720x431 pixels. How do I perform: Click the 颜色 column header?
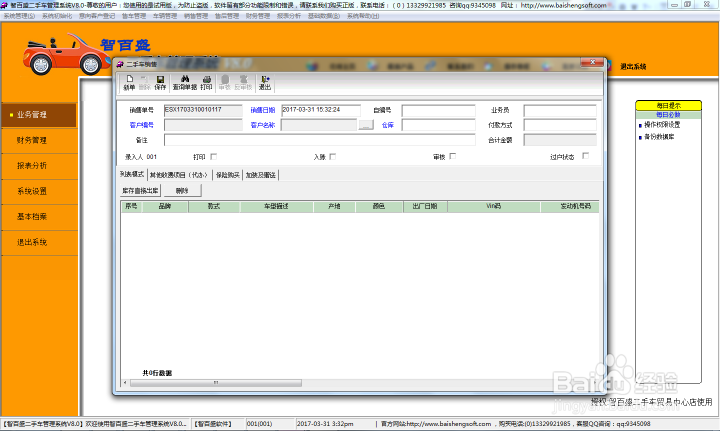pyautogui.click(x=379, y=207)
